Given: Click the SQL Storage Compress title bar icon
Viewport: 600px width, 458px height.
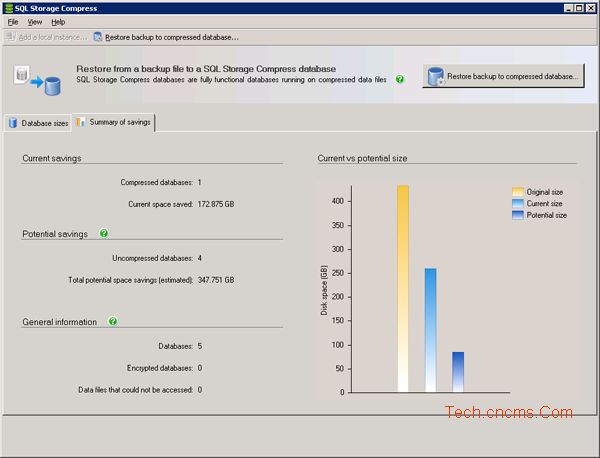Looking at the screenshot, I should 9,8.
